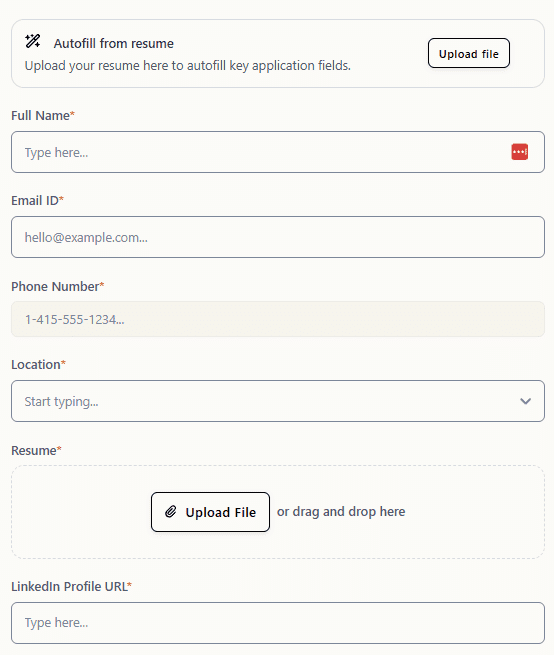Click the magic wand autofill icon

pos(33,41)
